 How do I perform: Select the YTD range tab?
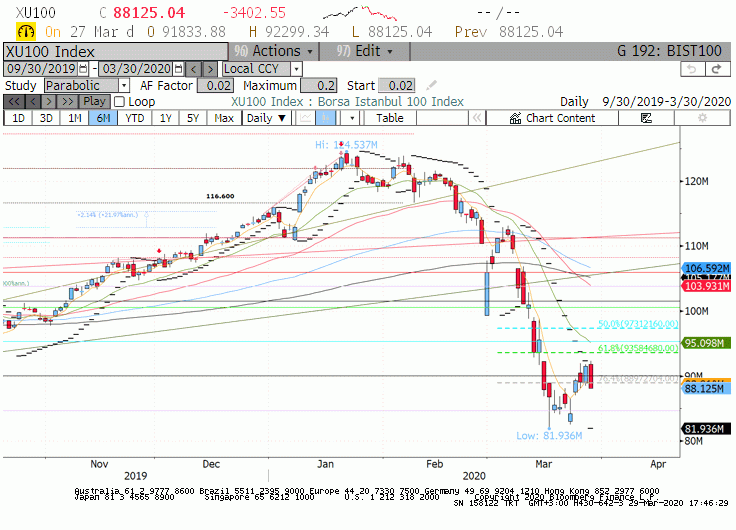135,118
